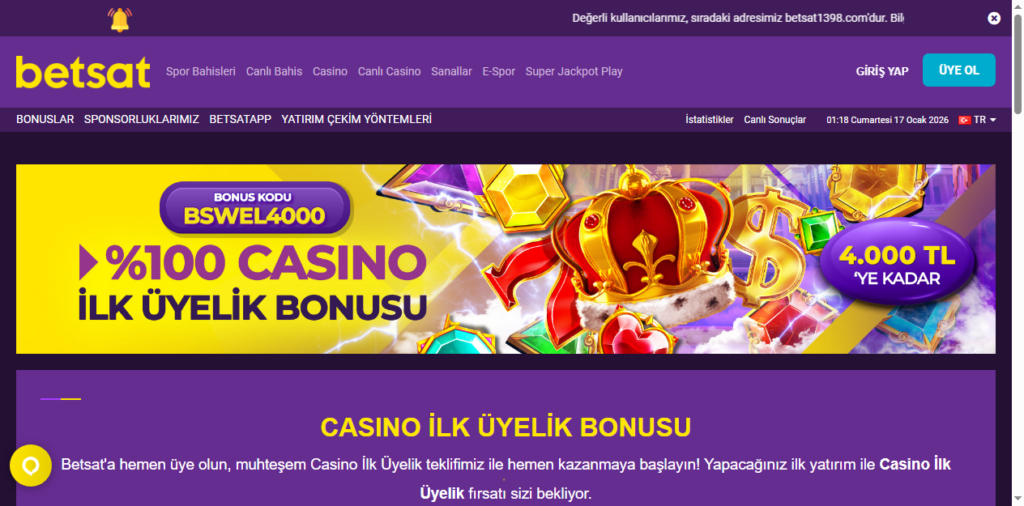The width and height of the screenshot is (1024, 506).
Task: Open BONUSLAR in the secondary menu
Action: coord(45,119)
